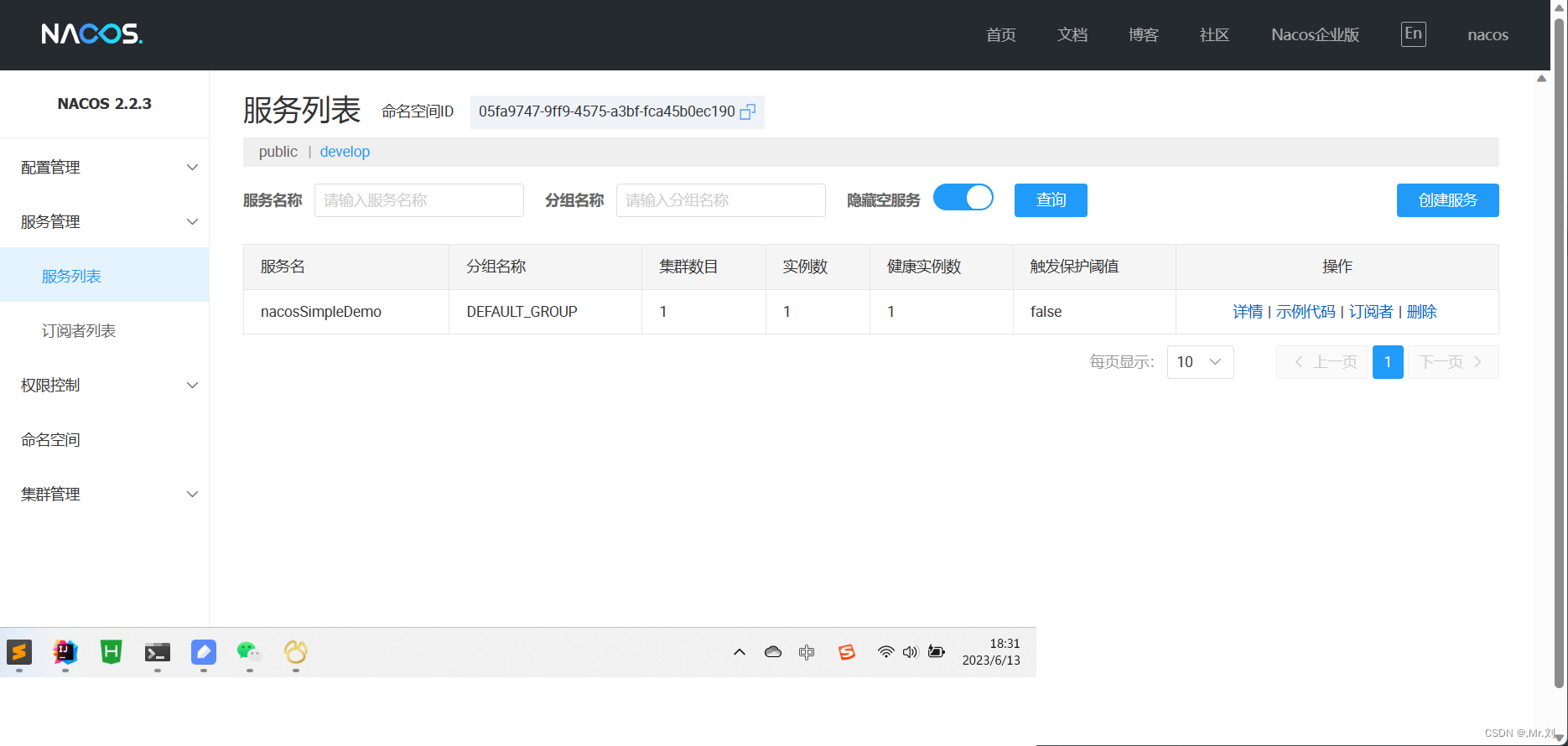Click the Sogou input tray icon
Image resolution: width=1568 pixels, height=746 pixels.
[847, 651]
